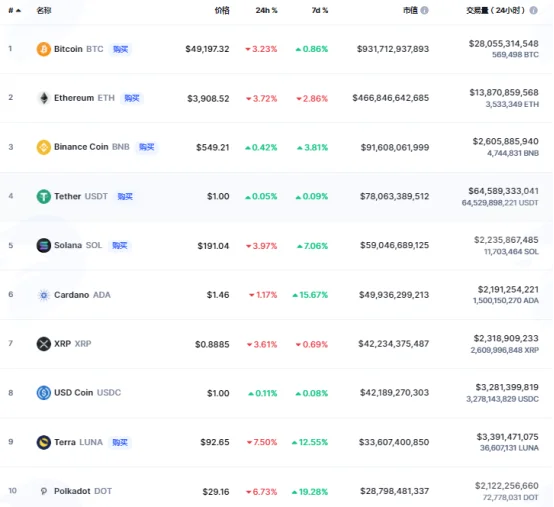Click the Ethereum diamond logo icon
Screen dimensions: 554x507
tap(44, 98)
